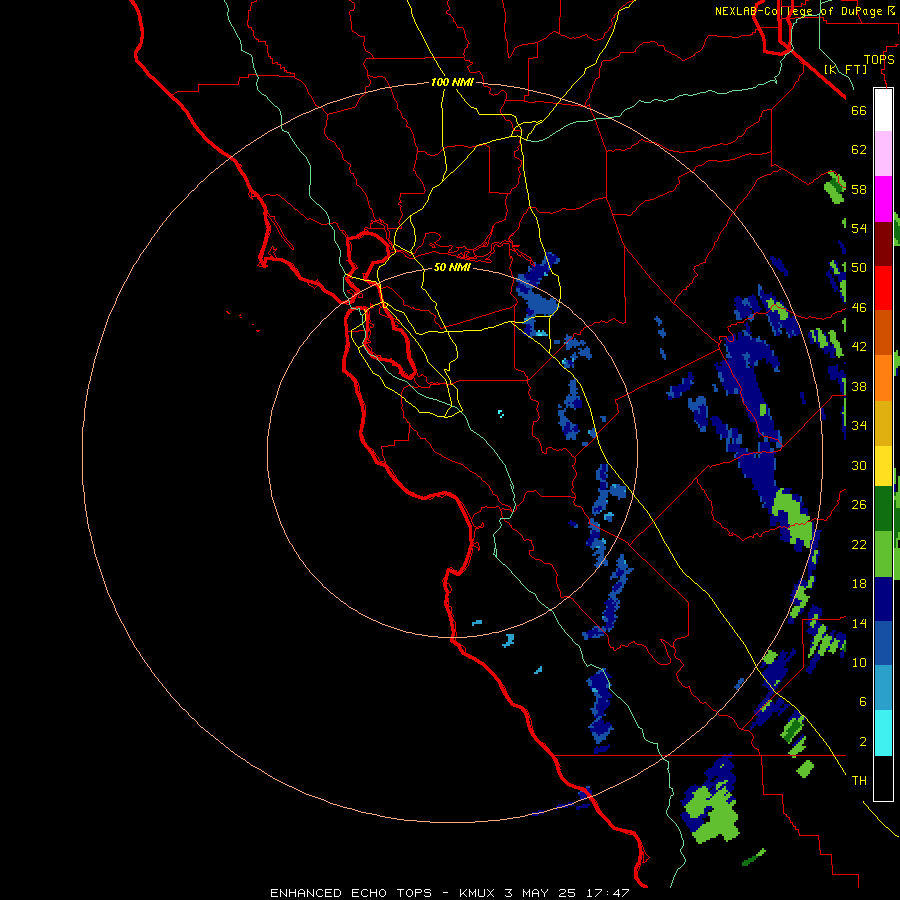Click the '2' legend value
900x900 pixels.
click(863, 741)
